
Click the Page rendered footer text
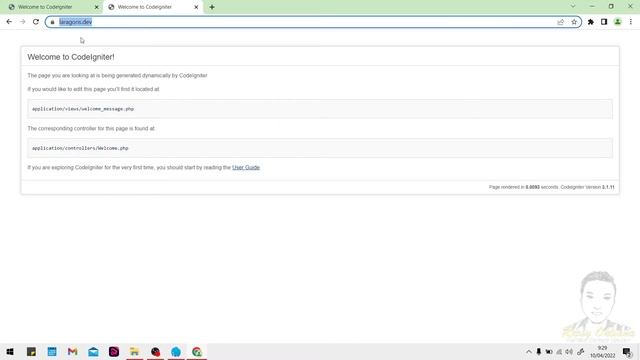click(x=551, y=187)
